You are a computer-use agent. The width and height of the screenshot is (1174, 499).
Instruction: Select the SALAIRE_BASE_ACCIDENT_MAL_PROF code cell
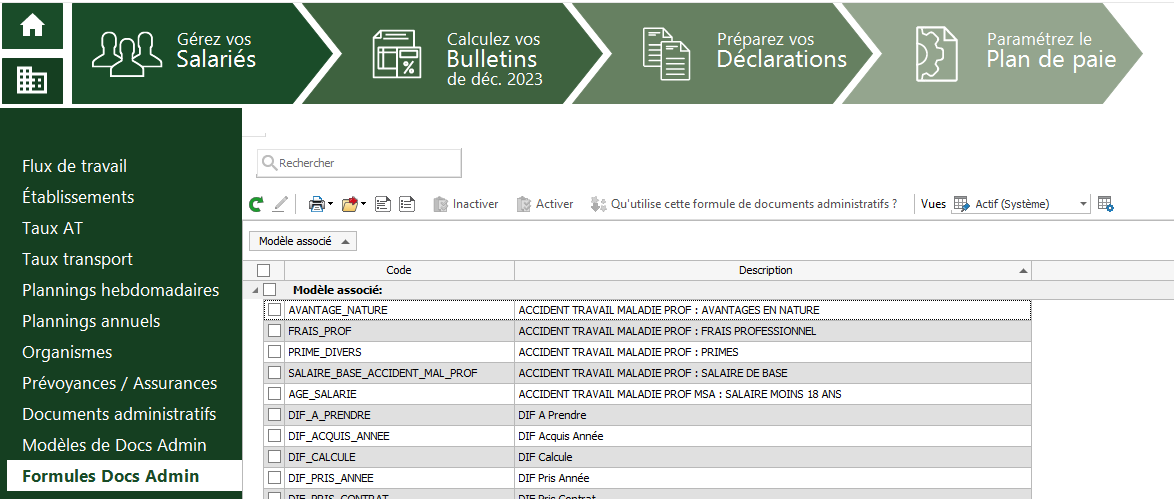[x=399, y=373]
